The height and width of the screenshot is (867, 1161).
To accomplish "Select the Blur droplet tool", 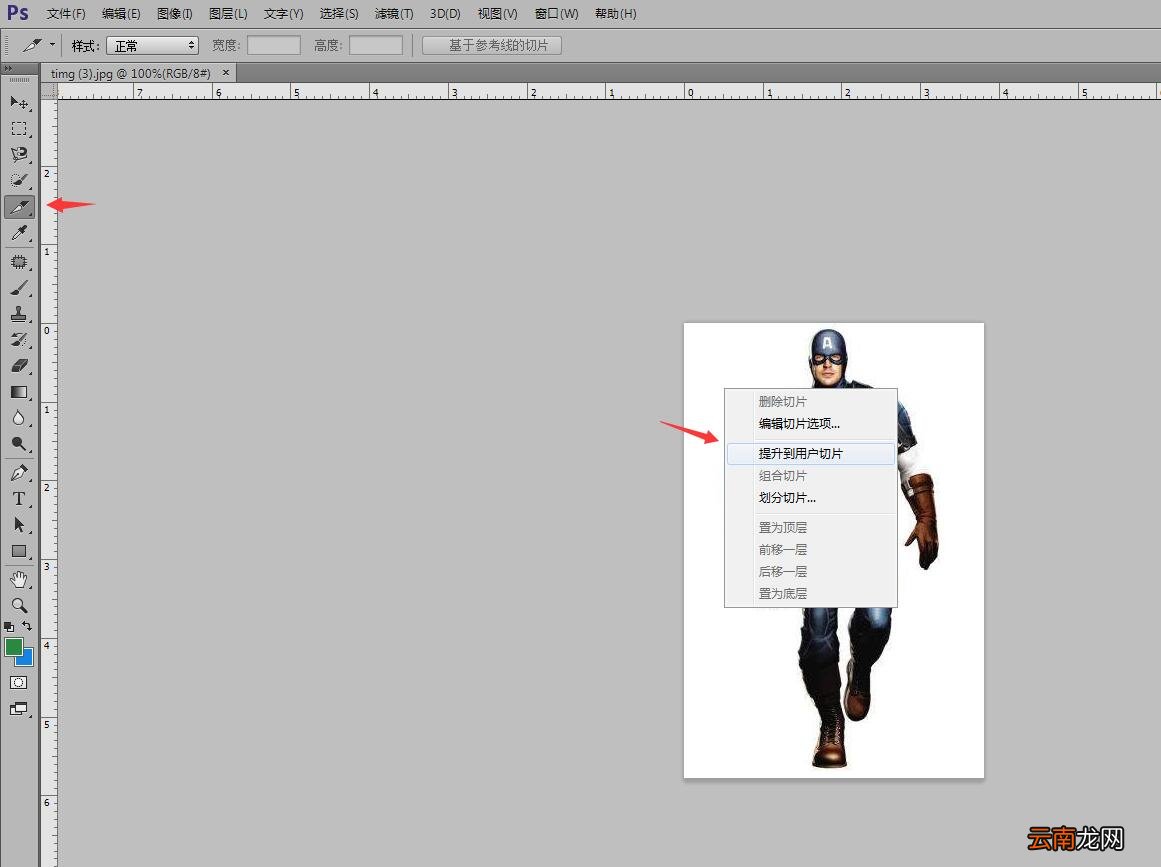I will pos(19,418).
